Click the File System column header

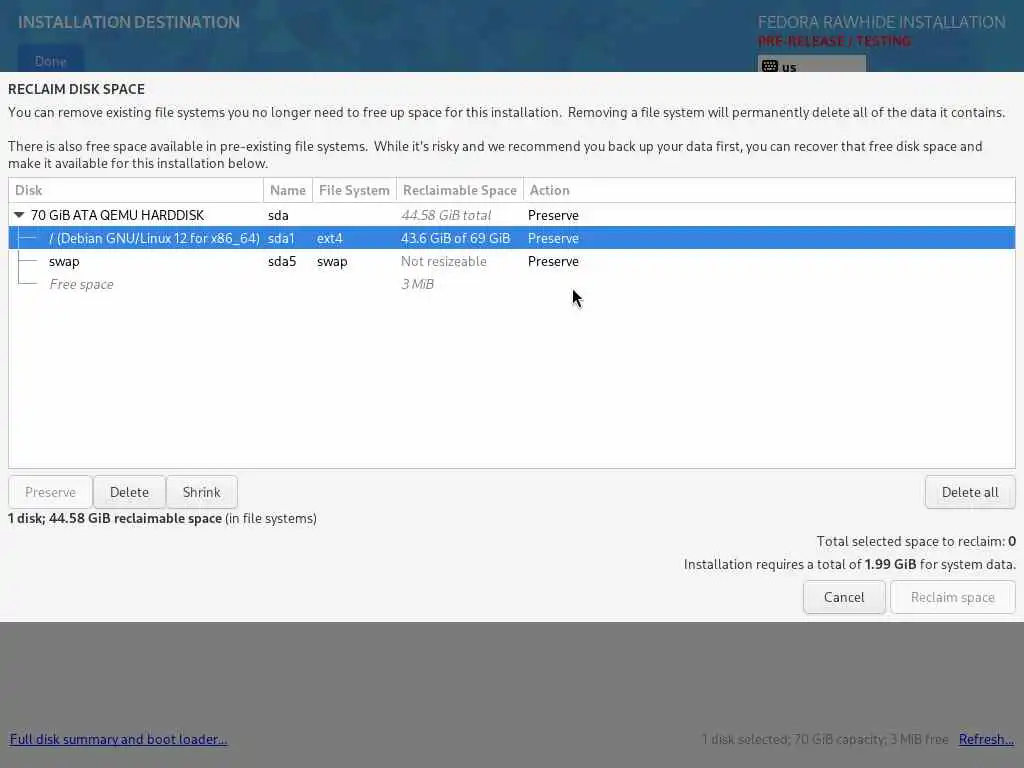354,190
